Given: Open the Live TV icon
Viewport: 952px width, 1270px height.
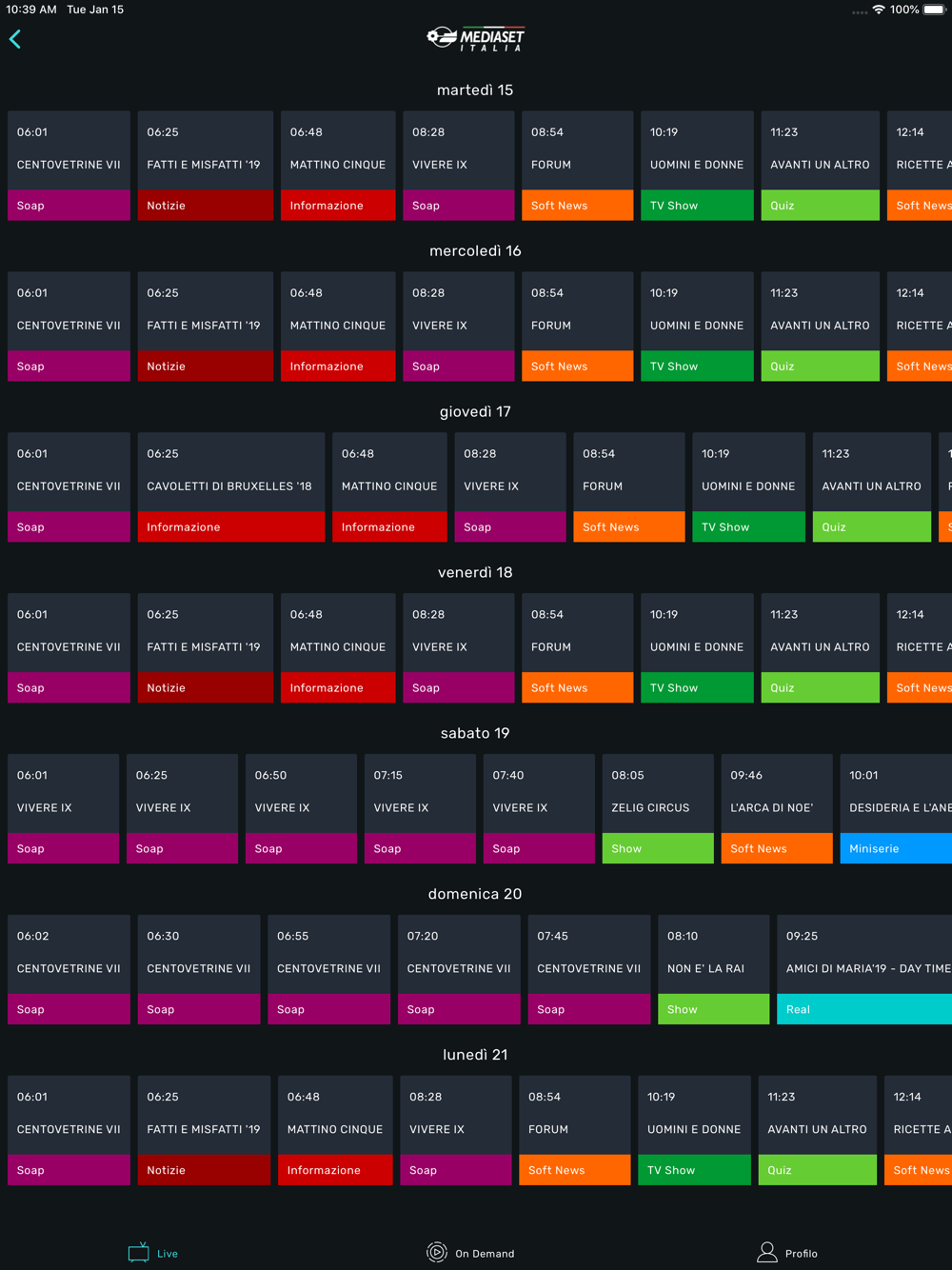Looking at the screenshot, I should [x=139, y=1252].
